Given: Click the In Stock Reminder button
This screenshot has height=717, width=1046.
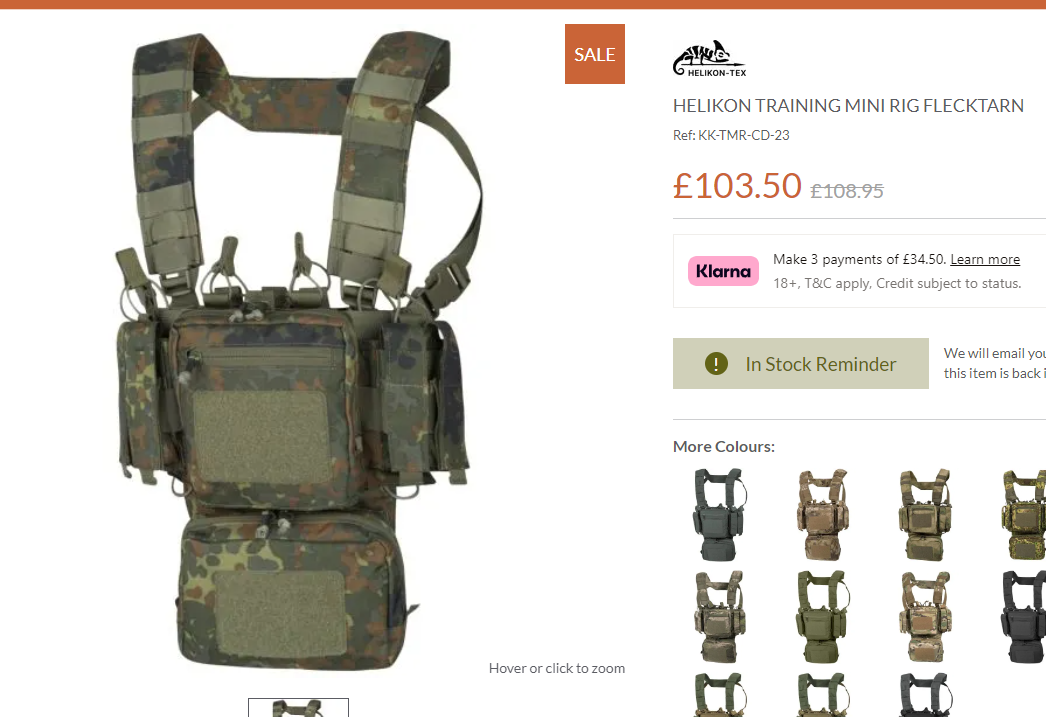Looking at the screenshot, I should point(801,364).
